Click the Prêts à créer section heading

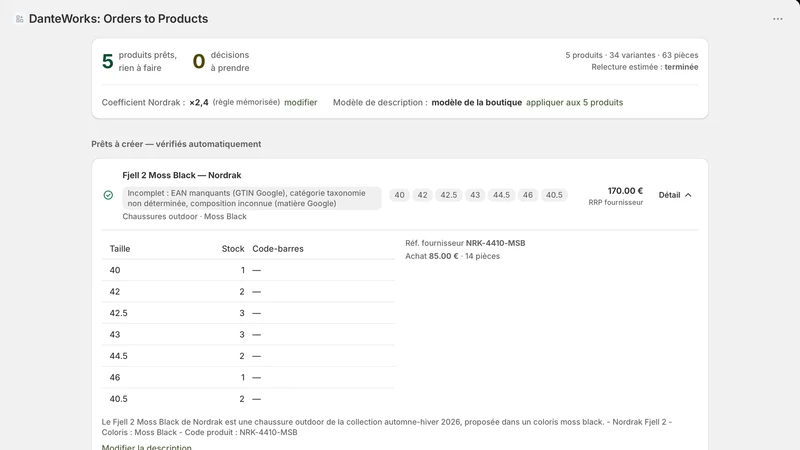176,144
